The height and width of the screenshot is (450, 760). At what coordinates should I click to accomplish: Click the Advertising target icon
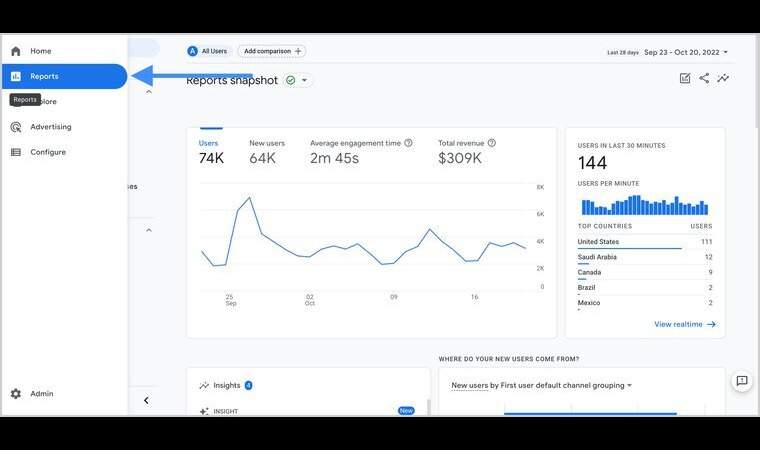(x=16, y=127)
